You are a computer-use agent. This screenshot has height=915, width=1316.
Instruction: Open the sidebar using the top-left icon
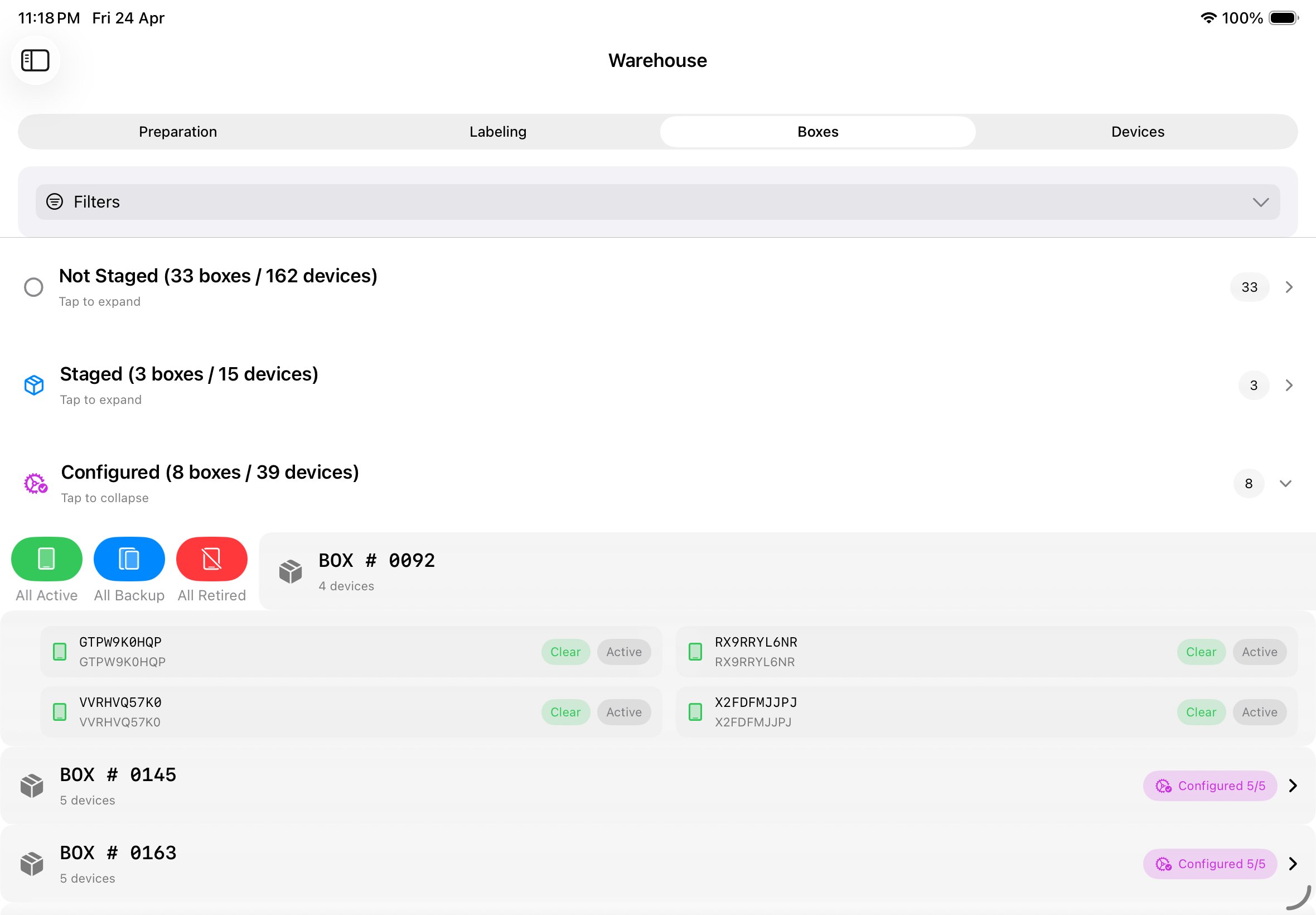point(36,60)
